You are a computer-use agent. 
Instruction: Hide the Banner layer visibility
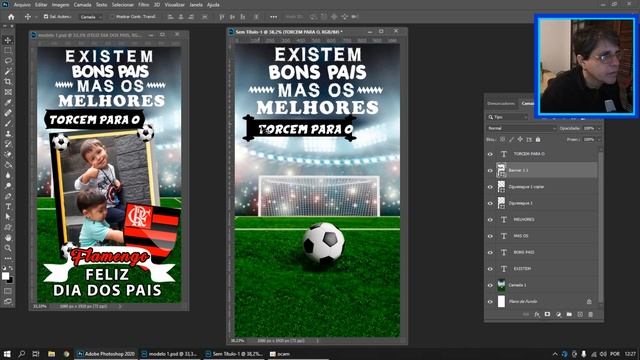coord(490,170)
